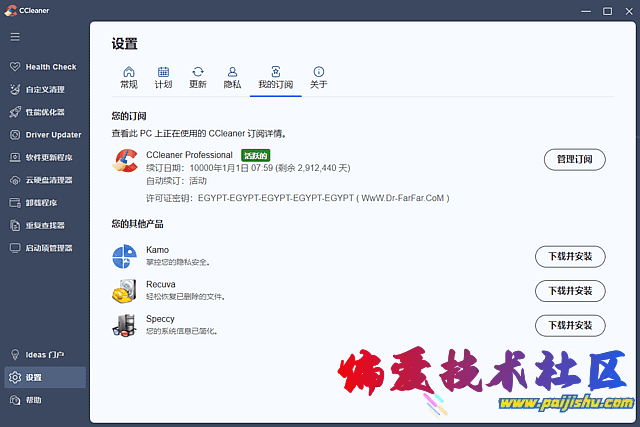This screenshot has height=427, width=640.
Task: Click the CCleaner Professional product name
Action: pyautogui.click(x=189, y=155)
